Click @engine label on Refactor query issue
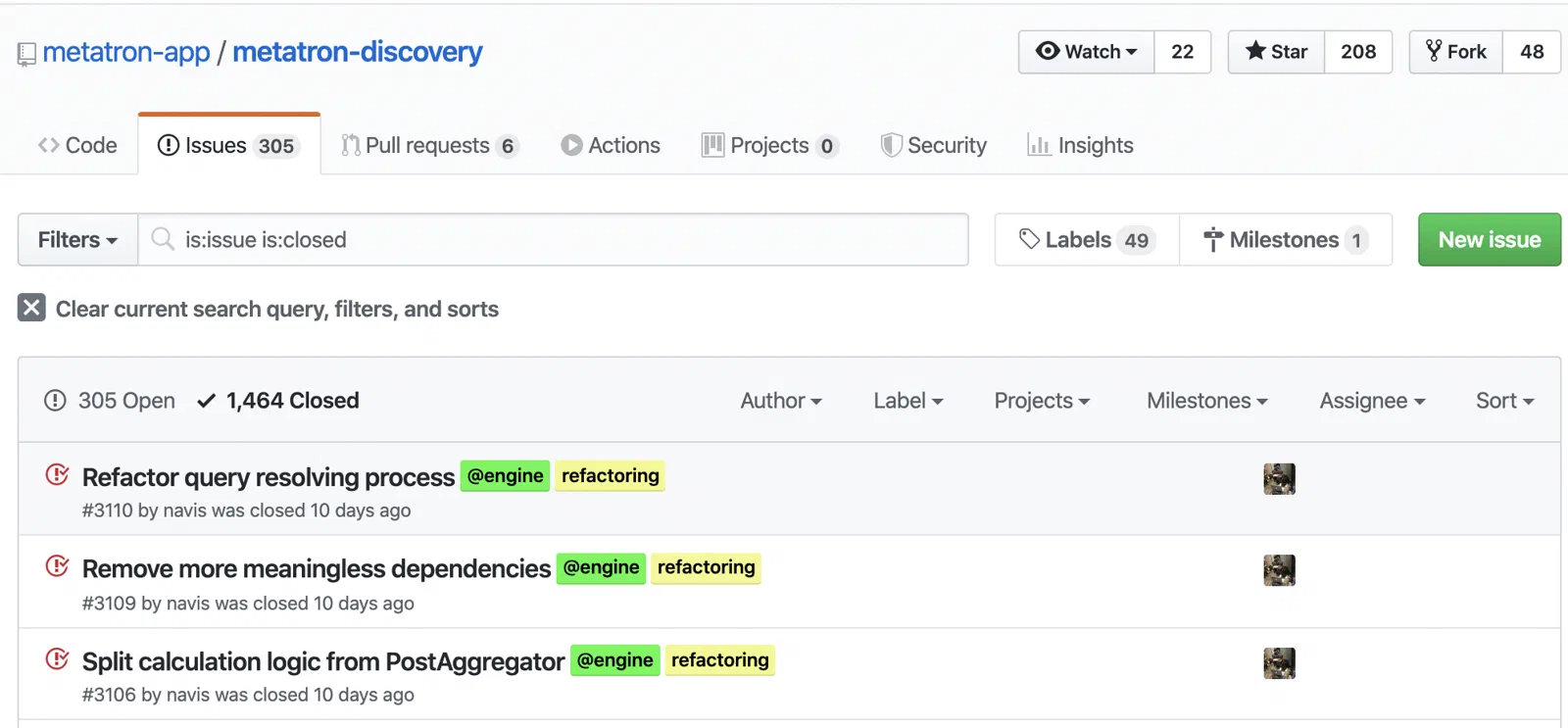The height and width of the screenshot is (728, 1568). tap(506, 475)
